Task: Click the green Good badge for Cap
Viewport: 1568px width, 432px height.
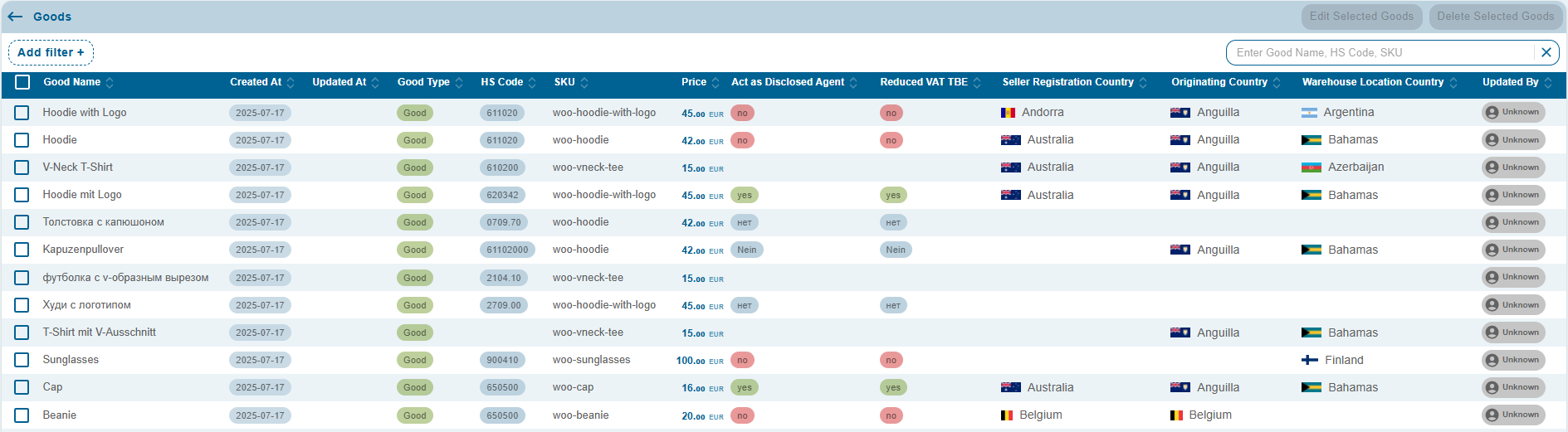Action: click(414, 387)
